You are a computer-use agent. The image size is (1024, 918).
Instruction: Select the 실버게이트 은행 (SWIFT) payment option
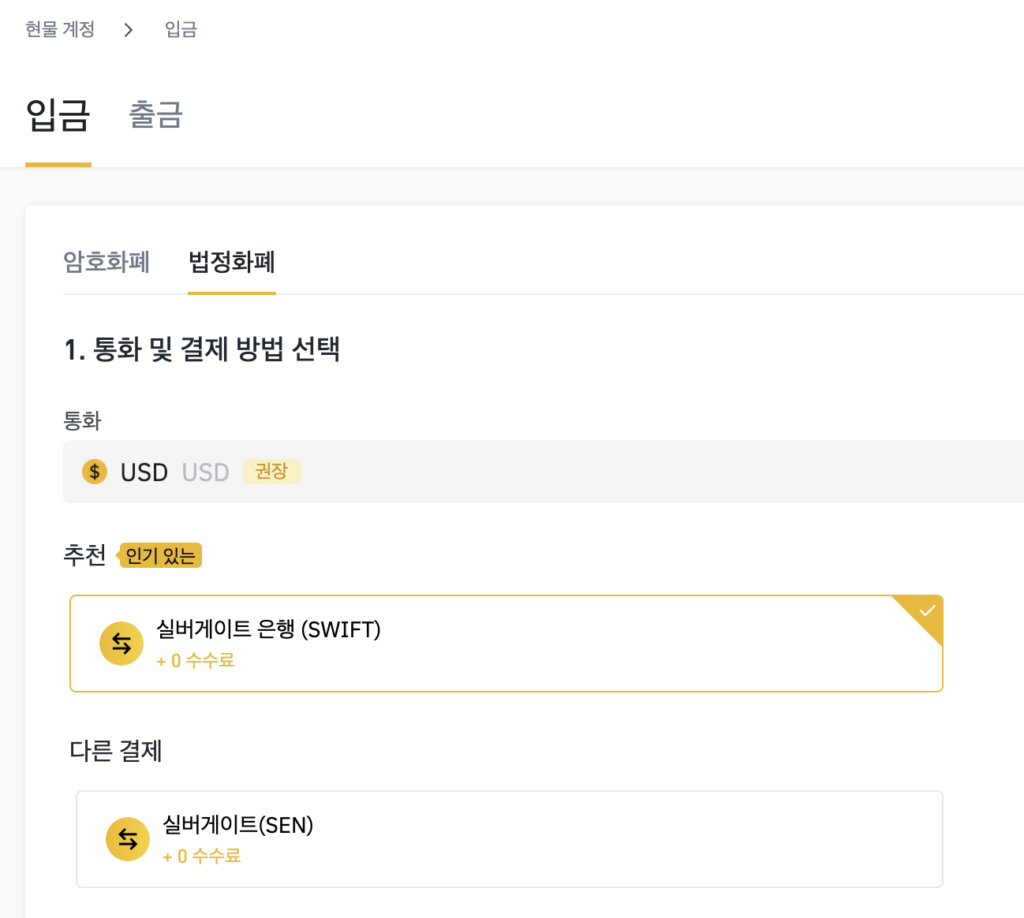(506, 643)
